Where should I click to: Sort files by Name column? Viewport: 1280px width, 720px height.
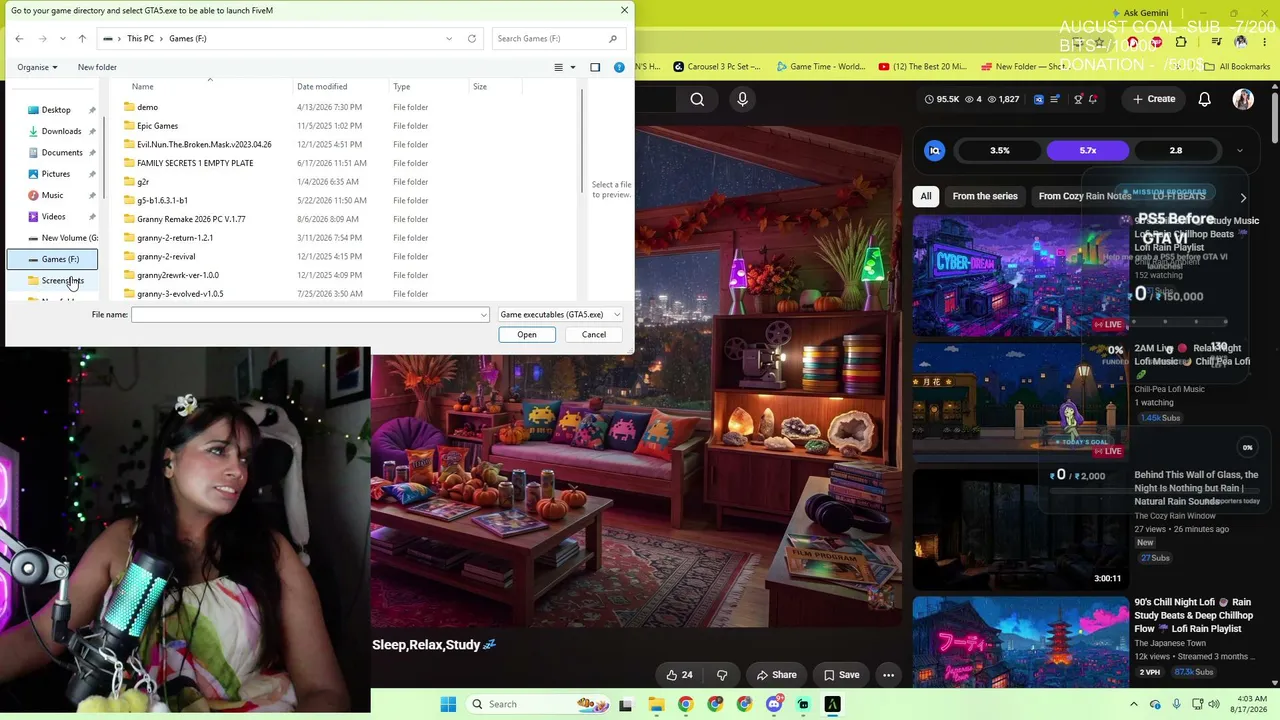[143, 87]
